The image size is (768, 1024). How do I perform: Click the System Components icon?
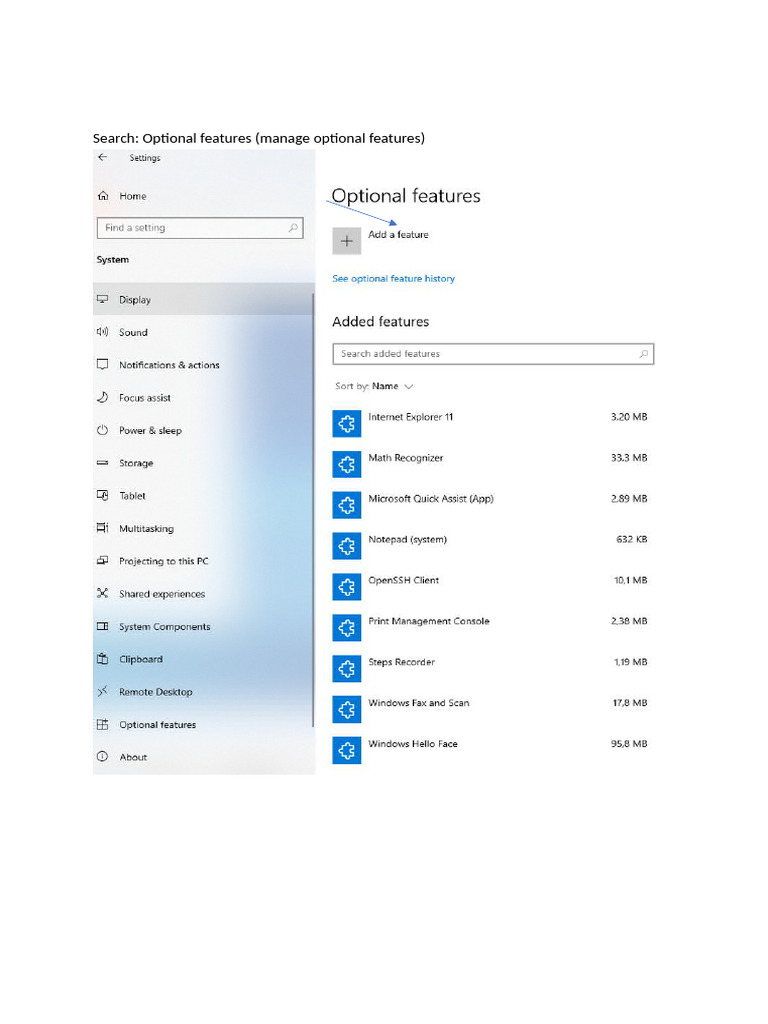point(103,626)
